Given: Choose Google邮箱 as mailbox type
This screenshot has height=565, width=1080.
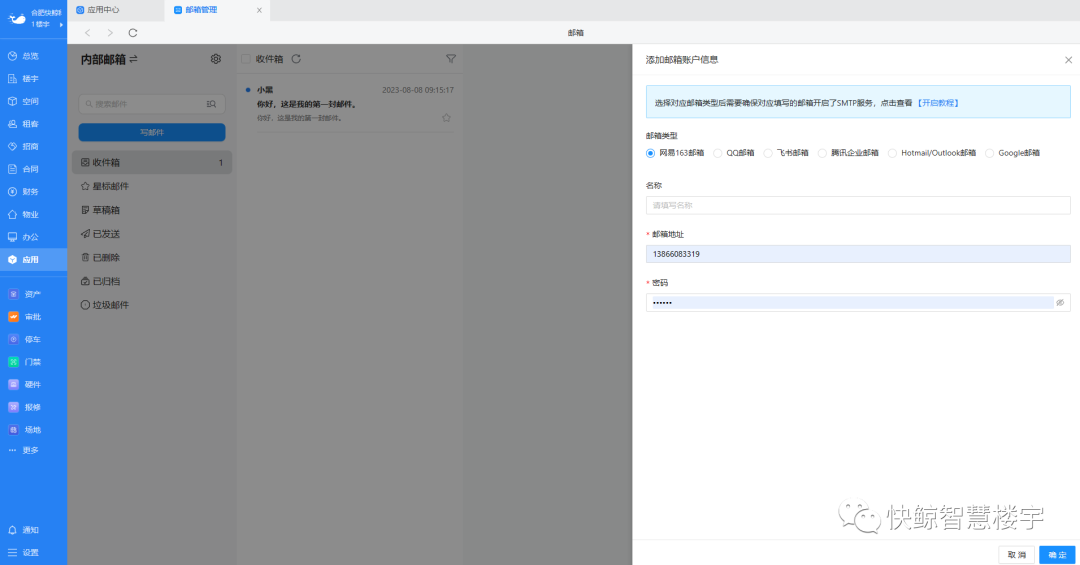Looking at the screenshot, I should coord(990,153).
